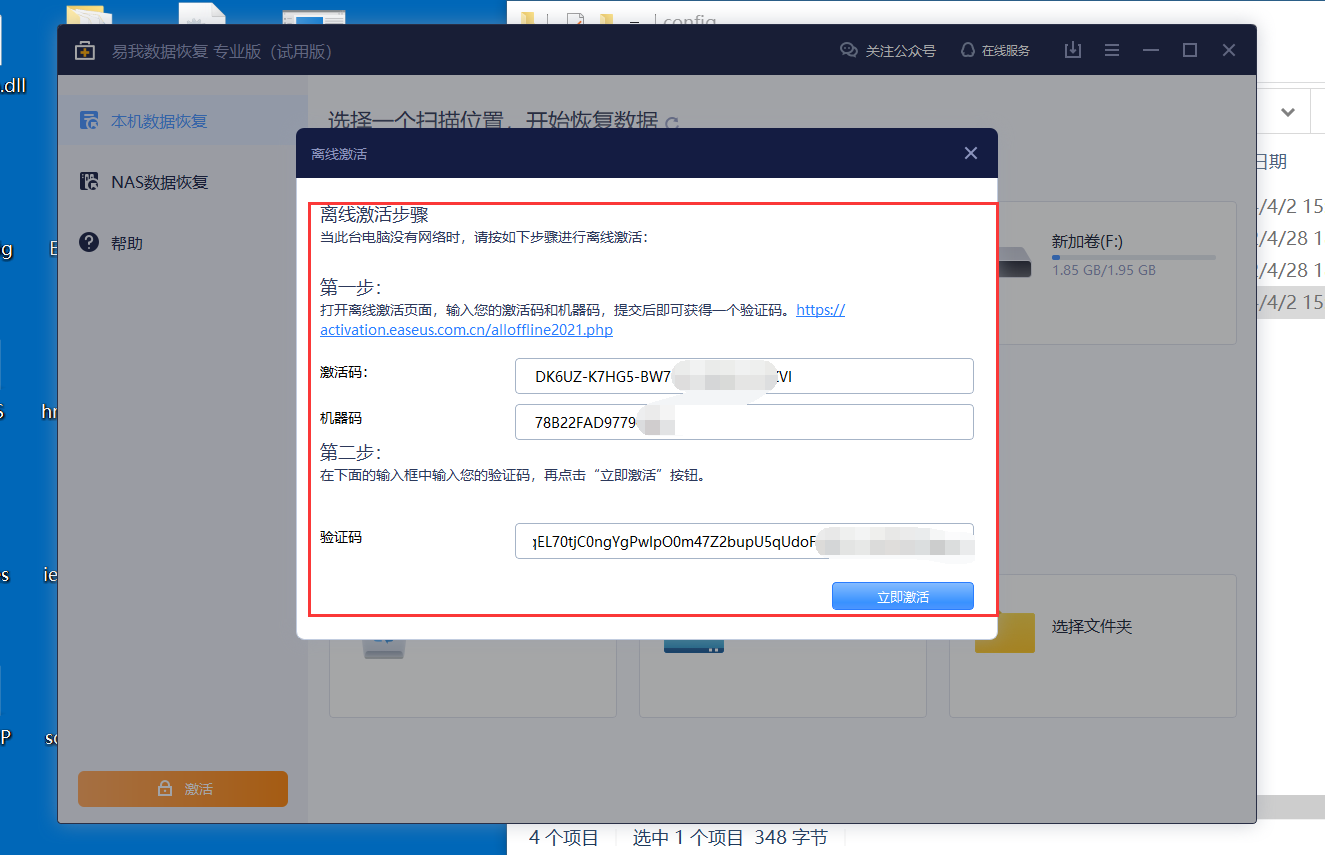Image resolution: width=1325 pixels, height=855 pixels.
Task: Click '选中 1 个项目 348 字节' in the status bar
Action: coord(730,838)
